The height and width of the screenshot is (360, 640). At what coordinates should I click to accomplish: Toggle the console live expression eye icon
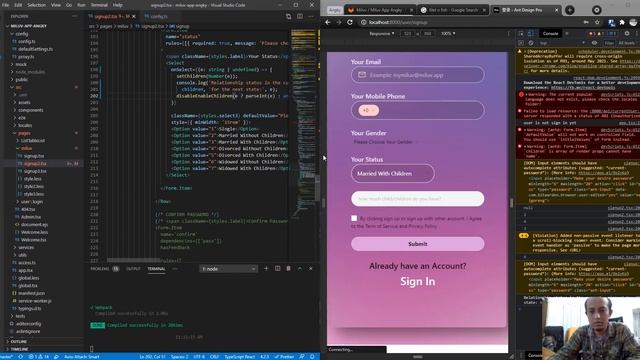pos(594,42)
